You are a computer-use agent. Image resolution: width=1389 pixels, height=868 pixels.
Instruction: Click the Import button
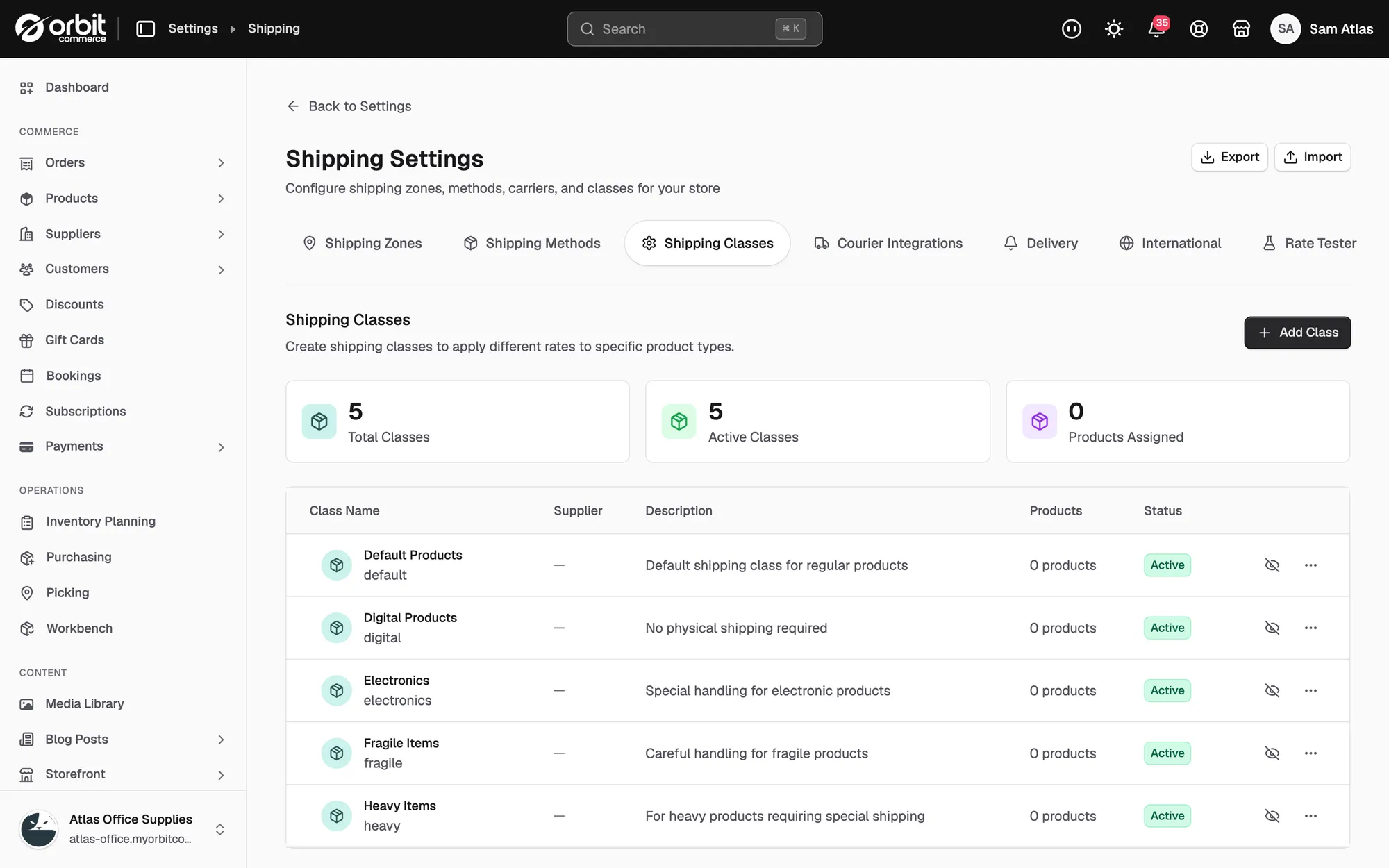1313,157
